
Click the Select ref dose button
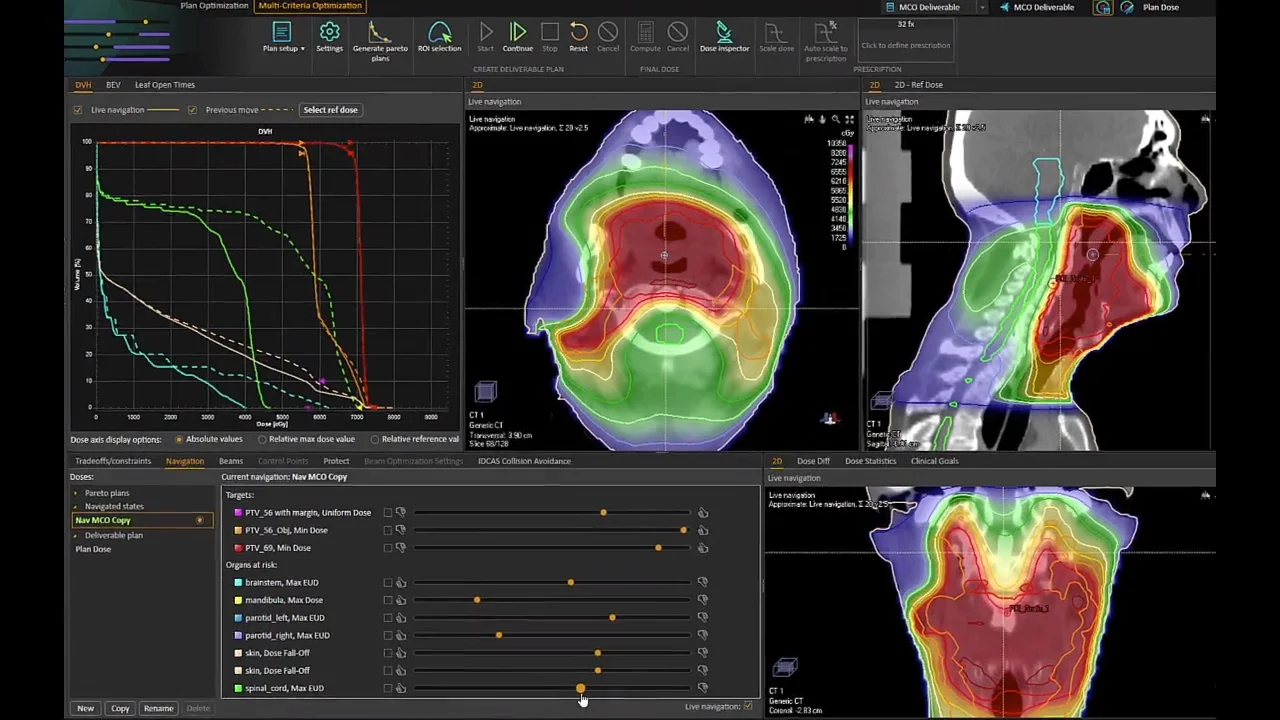[x=331, y=110]
